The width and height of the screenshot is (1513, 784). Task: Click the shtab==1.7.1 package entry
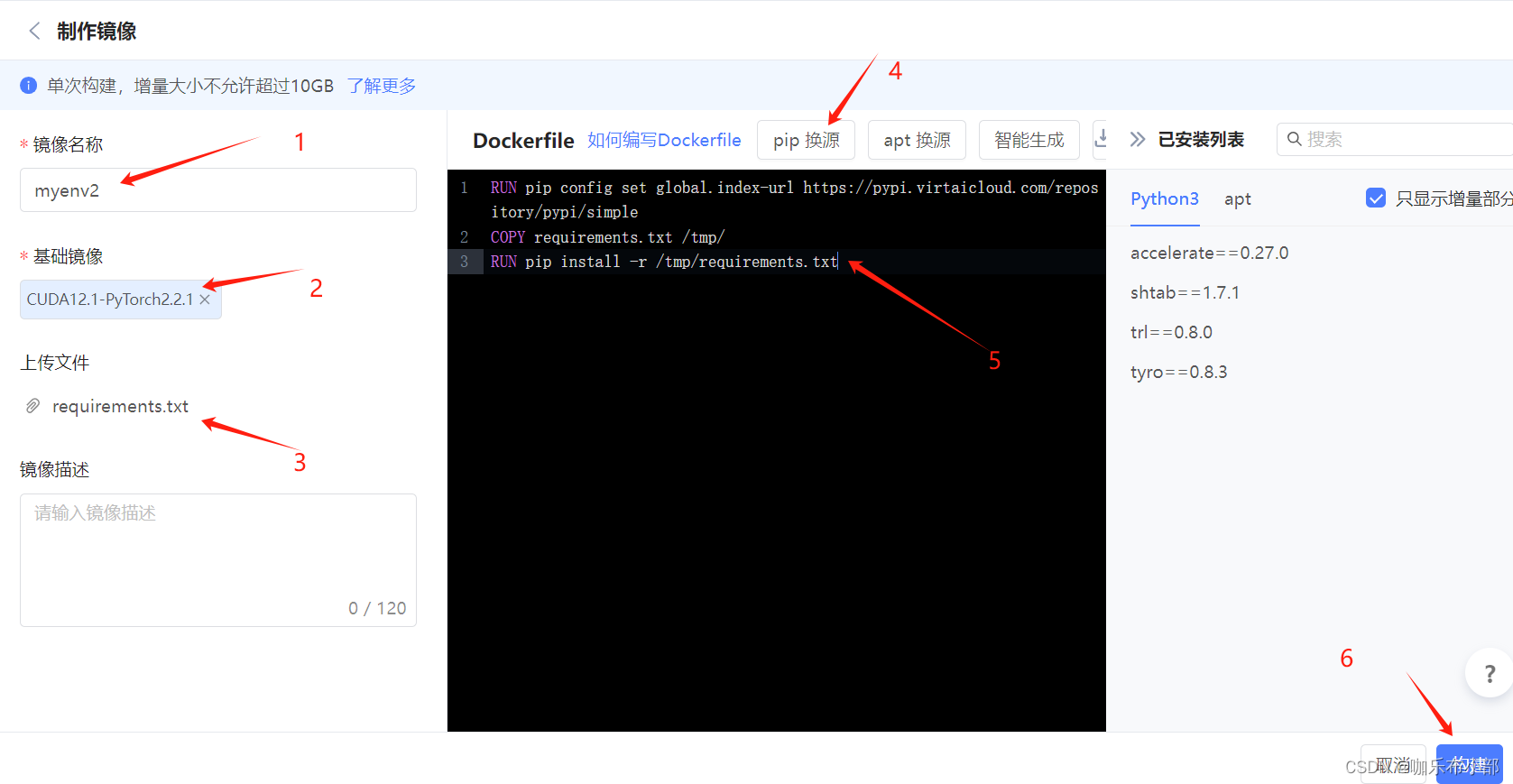1185,292
